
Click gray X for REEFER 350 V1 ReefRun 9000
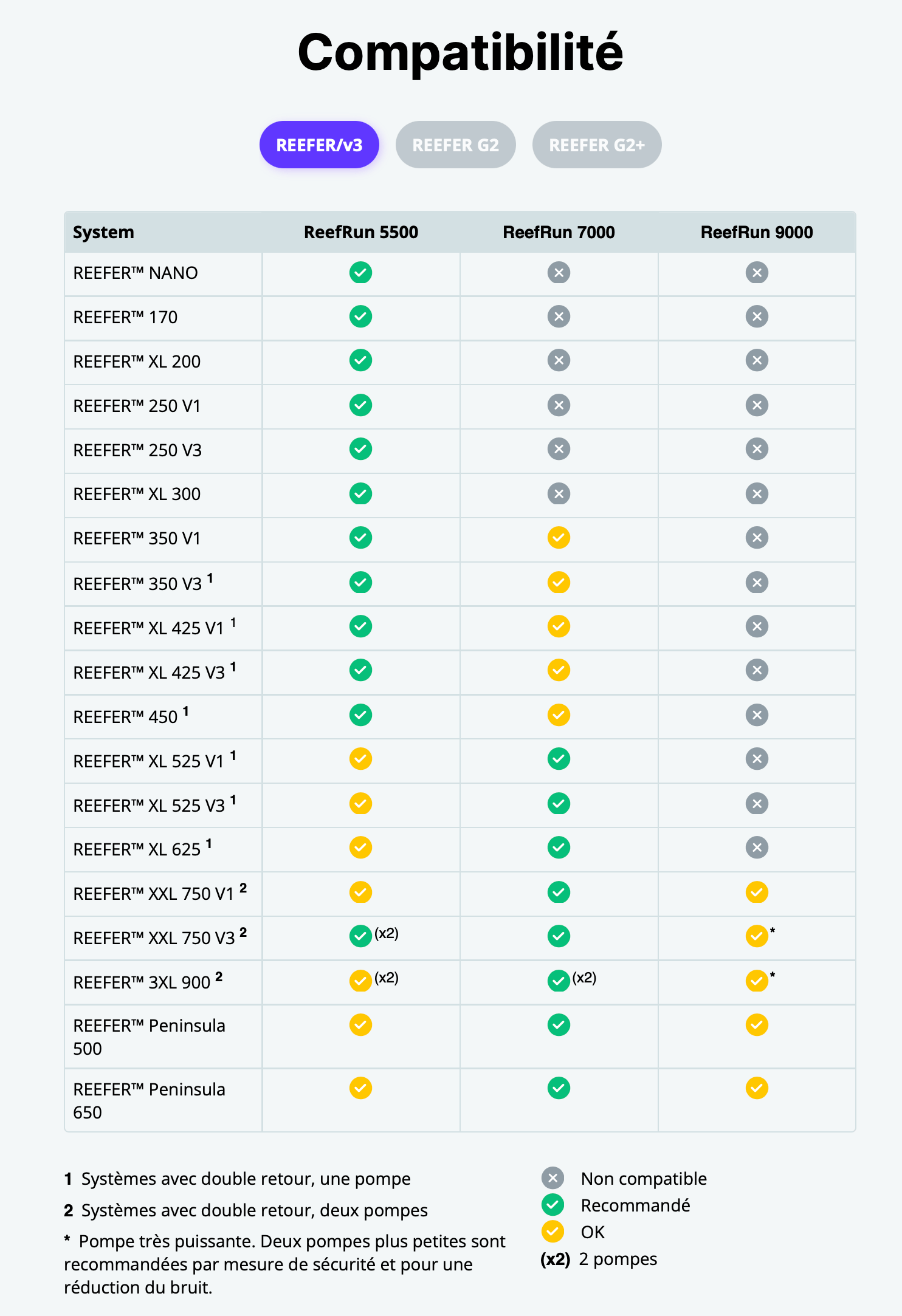pyautogui.click(x=757, y=538)
